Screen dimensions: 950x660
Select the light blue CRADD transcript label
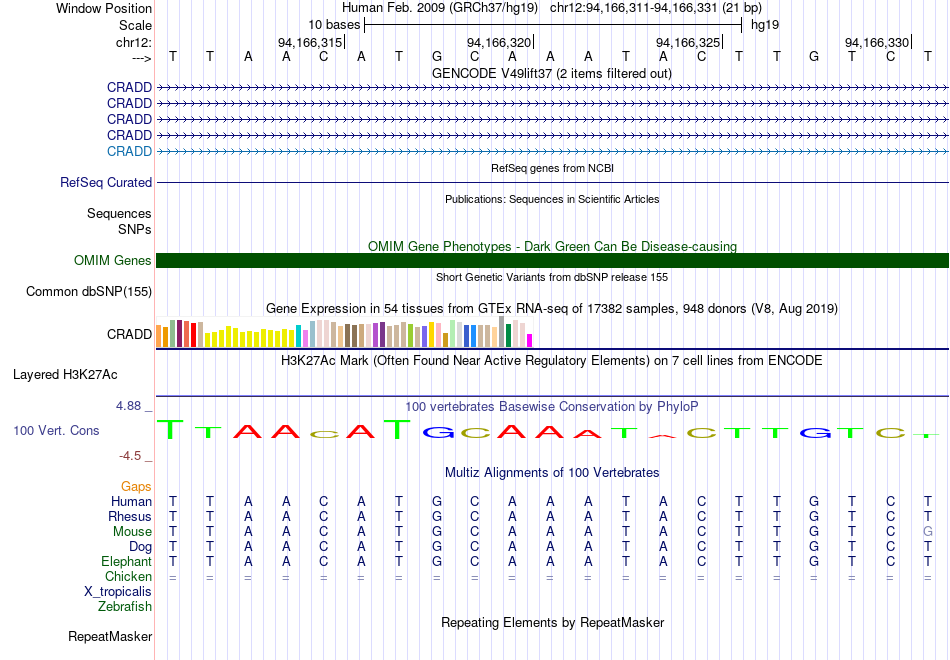tap(129, 152)
